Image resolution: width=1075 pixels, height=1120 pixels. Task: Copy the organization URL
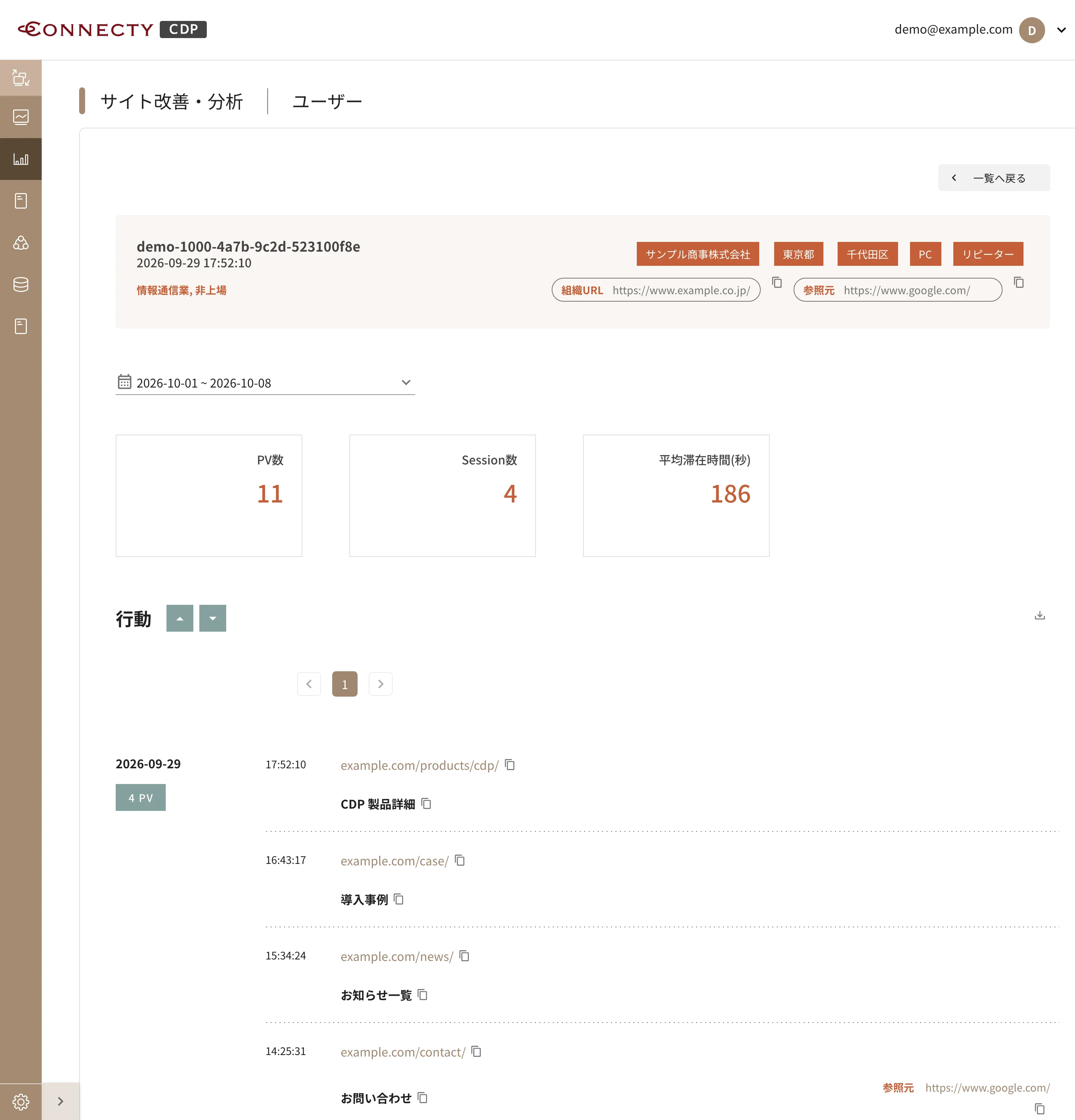point(777,282)
